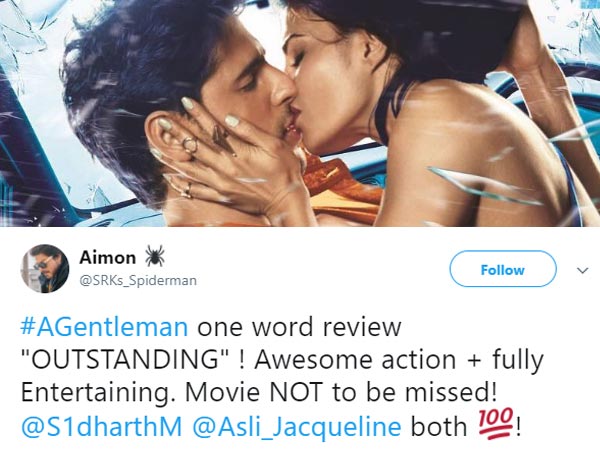This screenshot has height=450, width=600.
Task: Click the display name Aimon
Action: [x=108, y=258]
